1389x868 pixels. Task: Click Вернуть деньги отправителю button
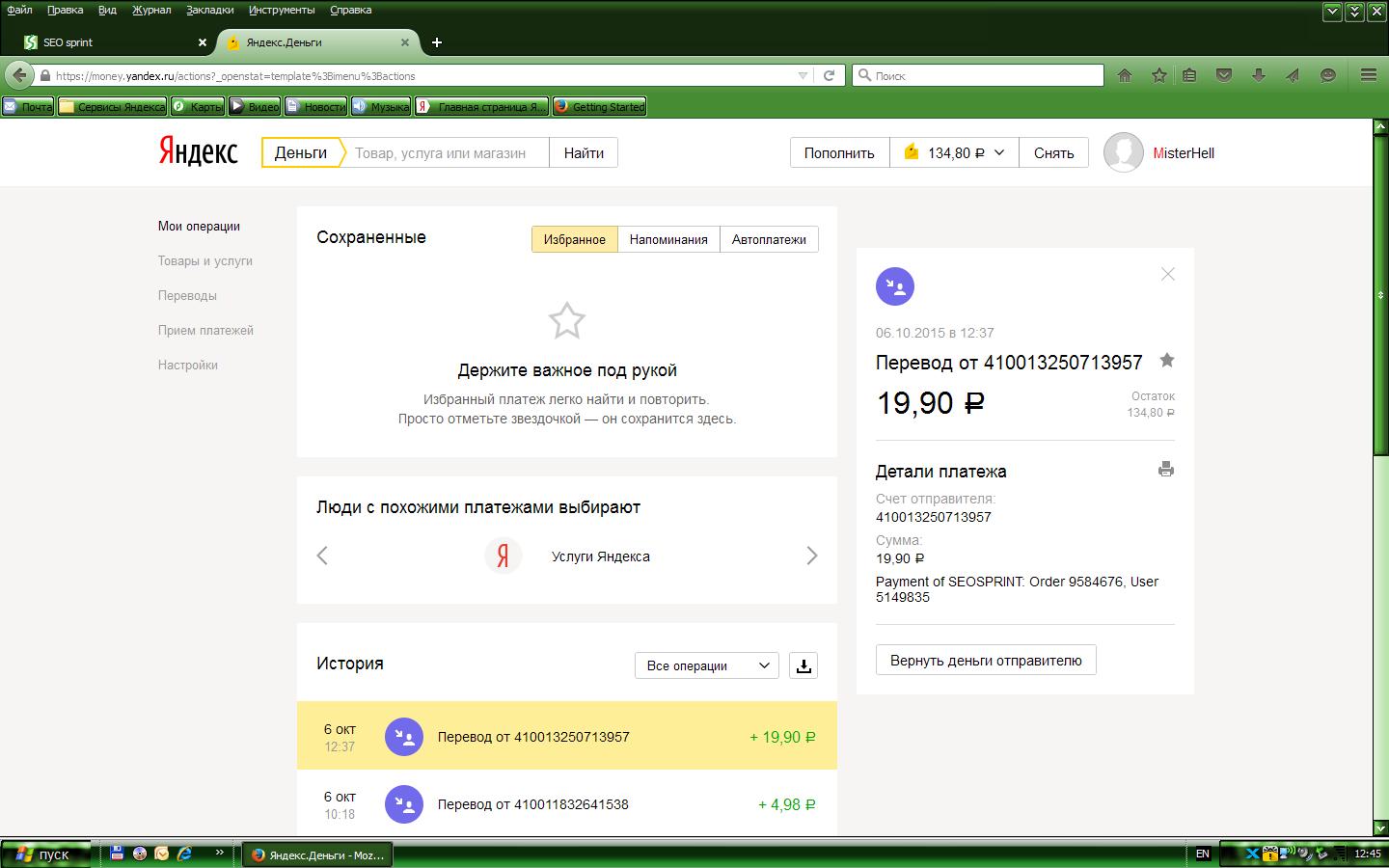986,661
